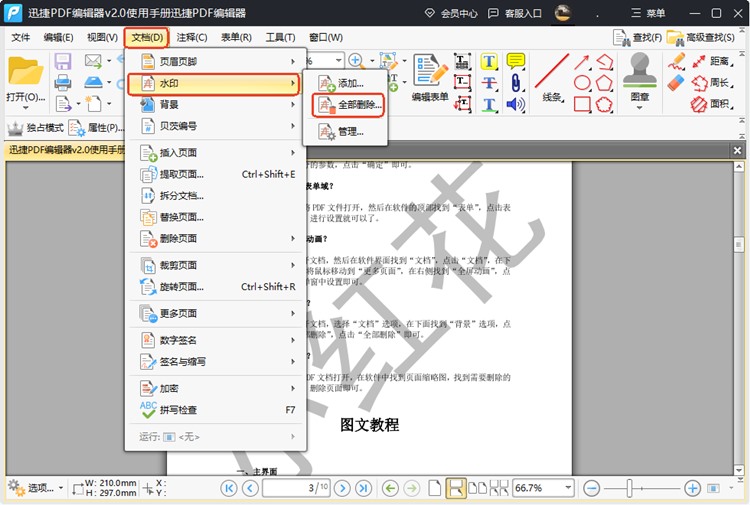Select the paperclip attachment tool
Screen dimensions: 750x505
(x=516, y=83)
